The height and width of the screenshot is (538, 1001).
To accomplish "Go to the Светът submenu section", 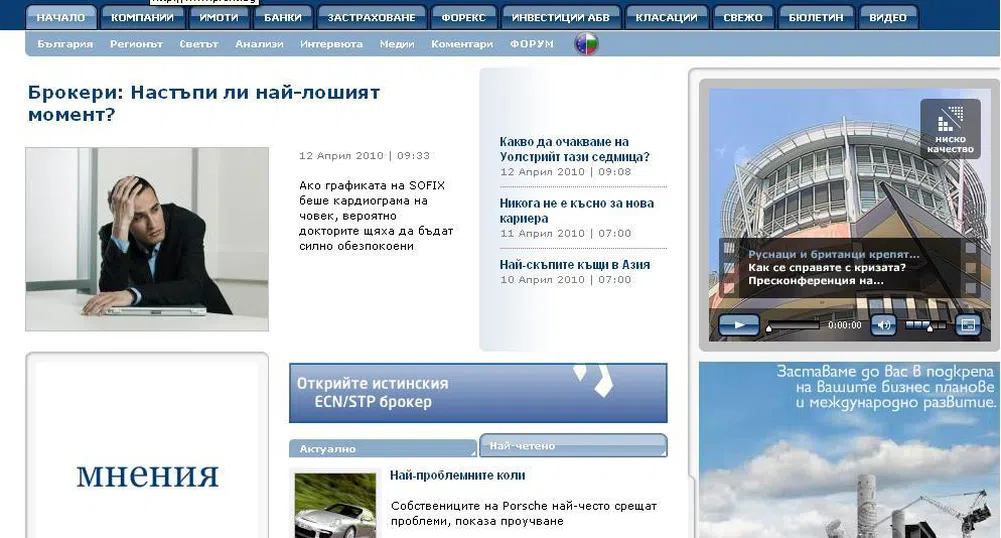I will tap(199, 44).
